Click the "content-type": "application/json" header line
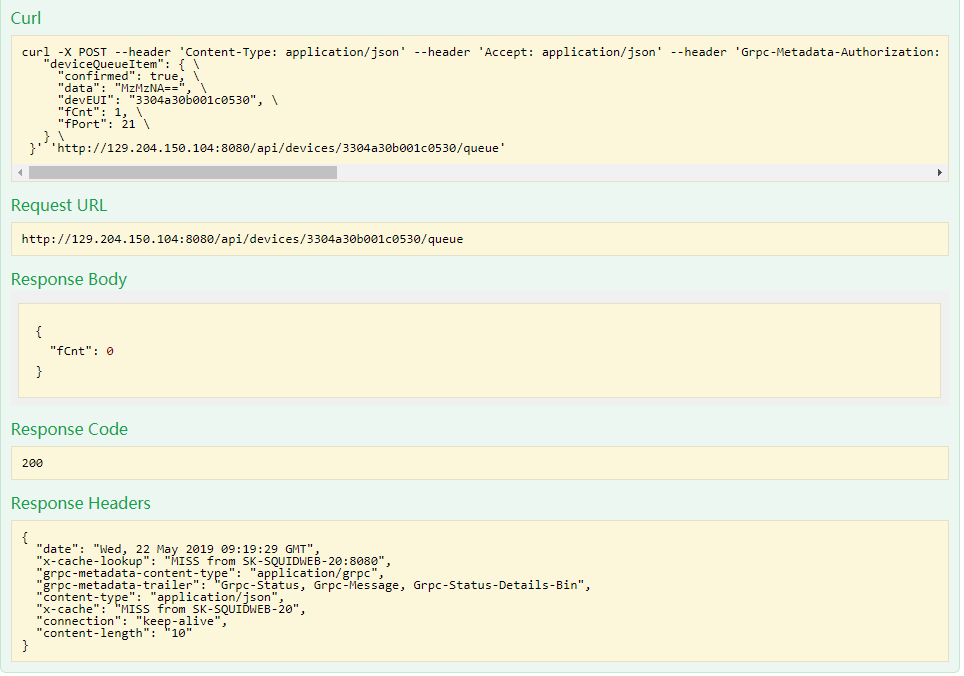 [x=160, y=597]
